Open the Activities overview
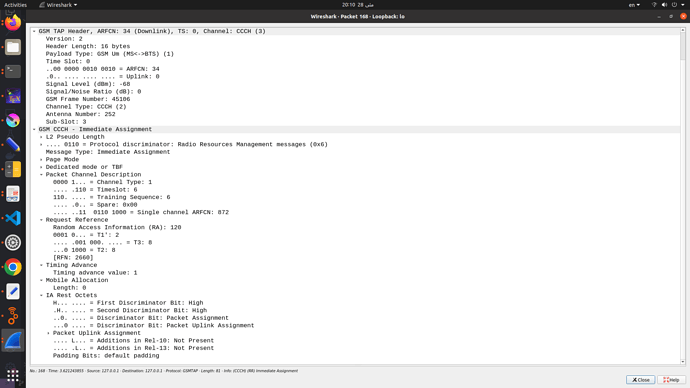Image resolution: width=690 pixels, height=388 pixels. pyautogui.click(x=15, y=5)
